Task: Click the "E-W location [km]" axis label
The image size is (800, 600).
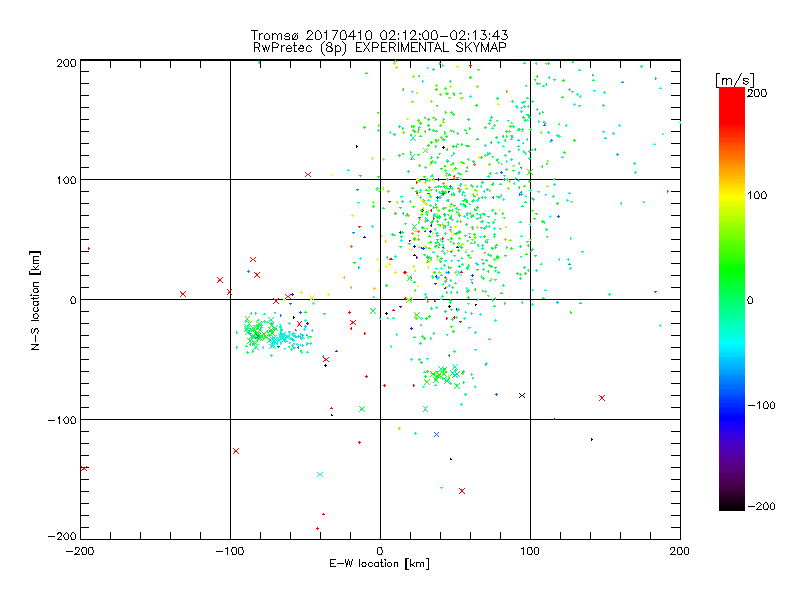Action: pyautogui.click(x=379, y=563)
